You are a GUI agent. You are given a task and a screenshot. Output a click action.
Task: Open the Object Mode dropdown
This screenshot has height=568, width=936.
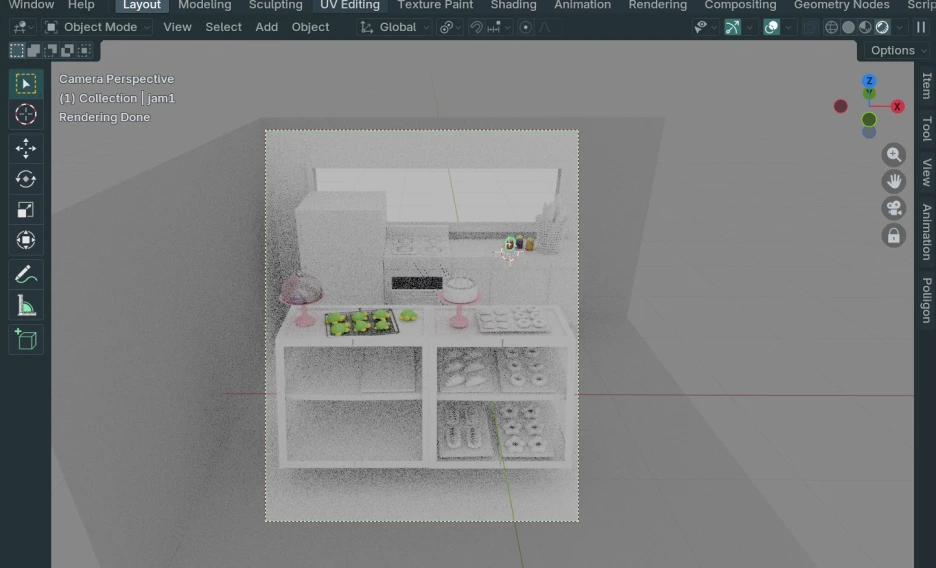[98, 27]
